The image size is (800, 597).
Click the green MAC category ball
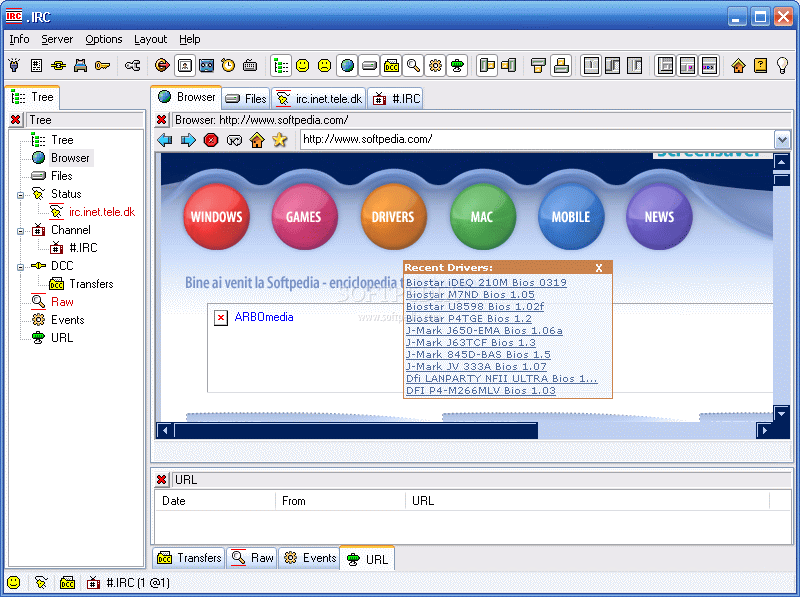point(482,217)
